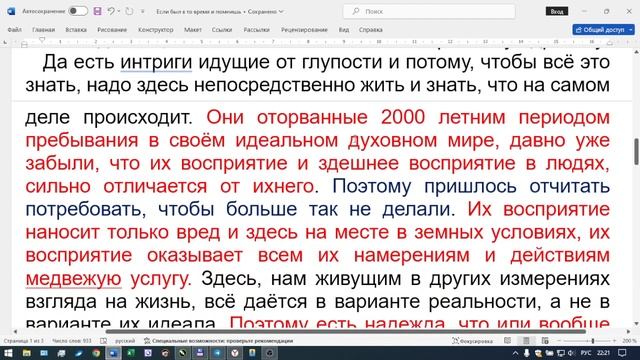Click the scroll right arrow
Screen dimensions: 640x360
click(629, 331)
